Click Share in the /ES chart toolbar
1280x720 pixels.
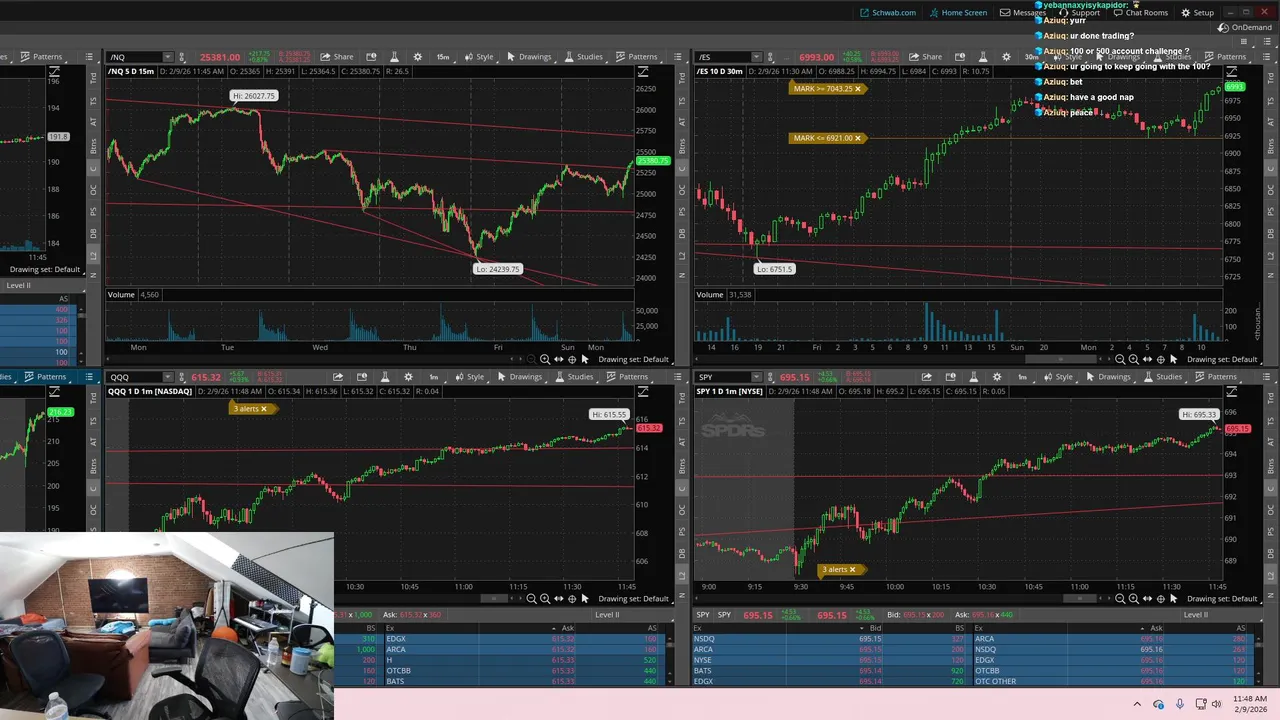(926, 57)
